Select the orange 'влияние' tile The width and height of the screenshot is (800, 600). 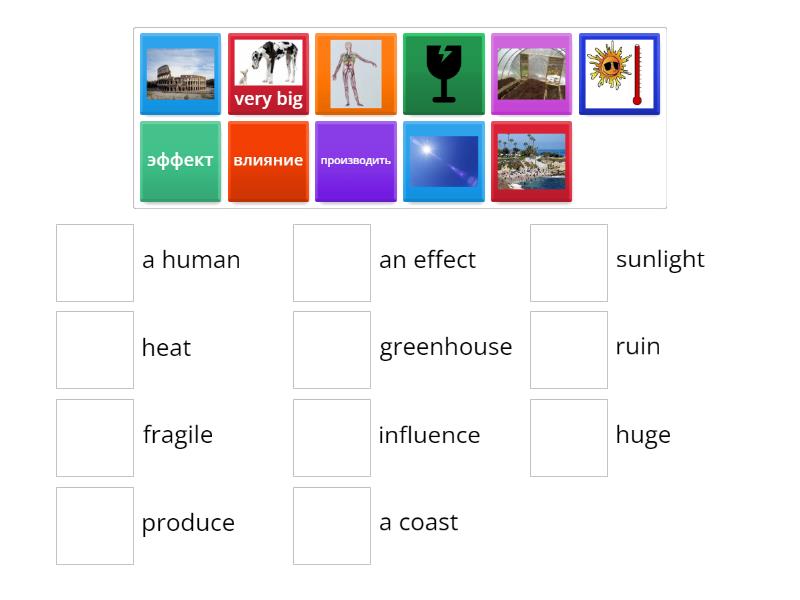268,162
